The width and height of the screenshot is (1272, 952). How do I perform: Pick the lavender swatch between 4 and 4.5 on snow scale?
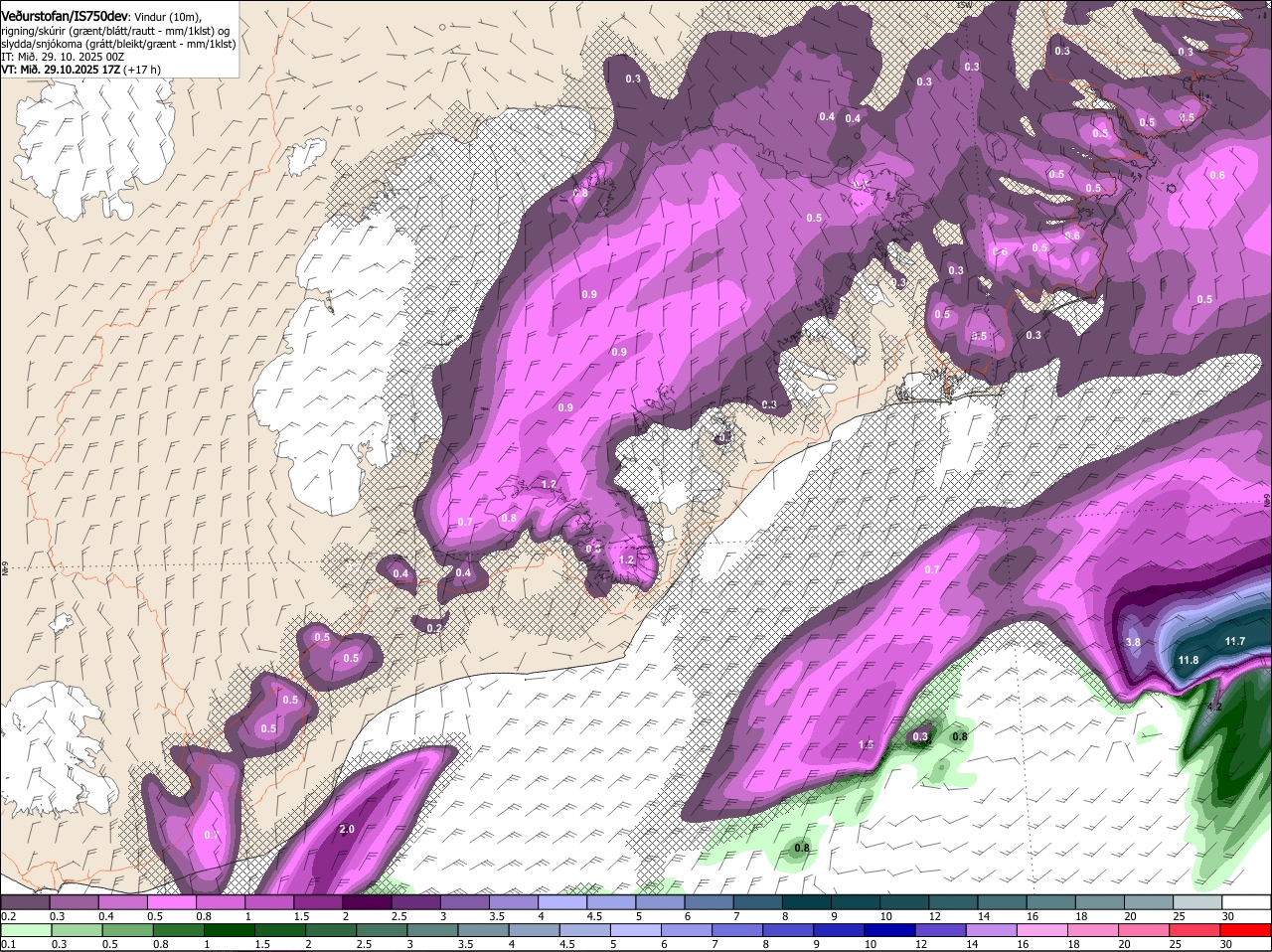[562, 902]
